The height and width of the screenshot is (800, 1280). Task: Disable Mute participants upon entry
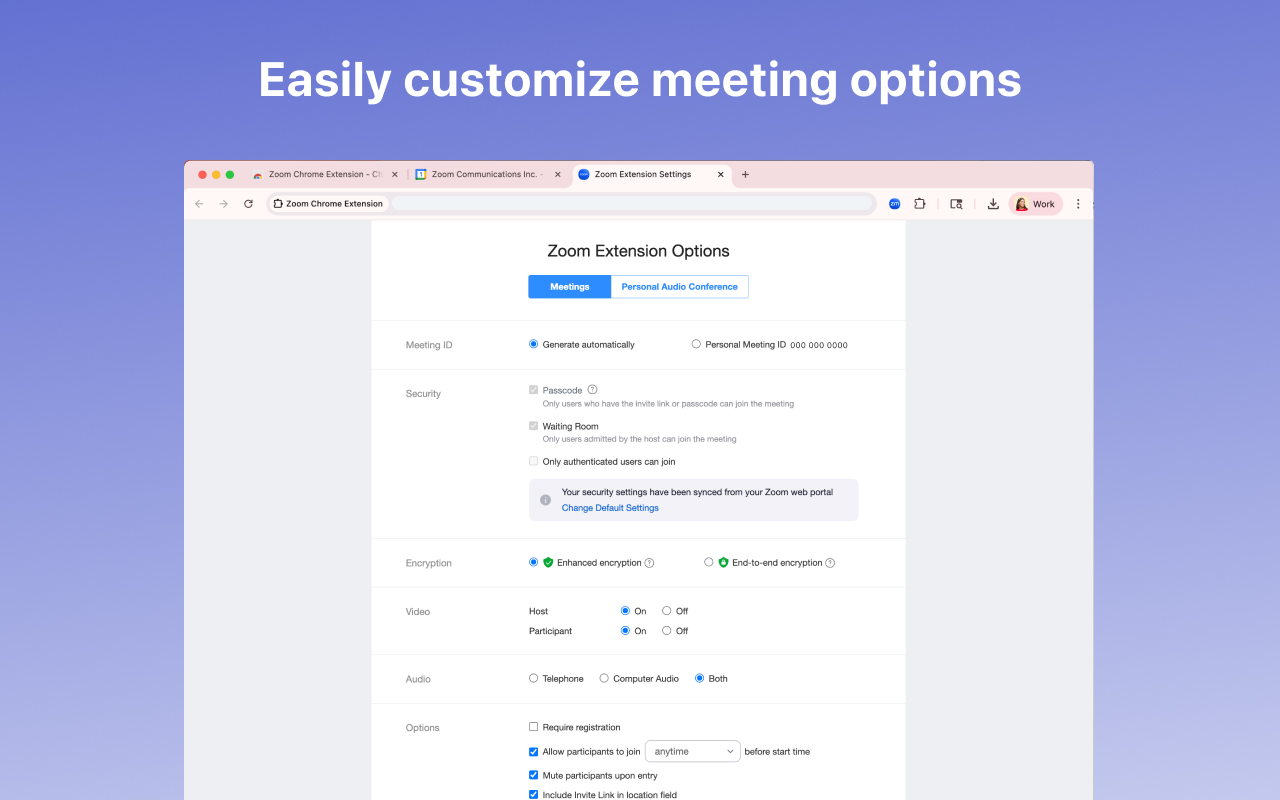(533, 775)
